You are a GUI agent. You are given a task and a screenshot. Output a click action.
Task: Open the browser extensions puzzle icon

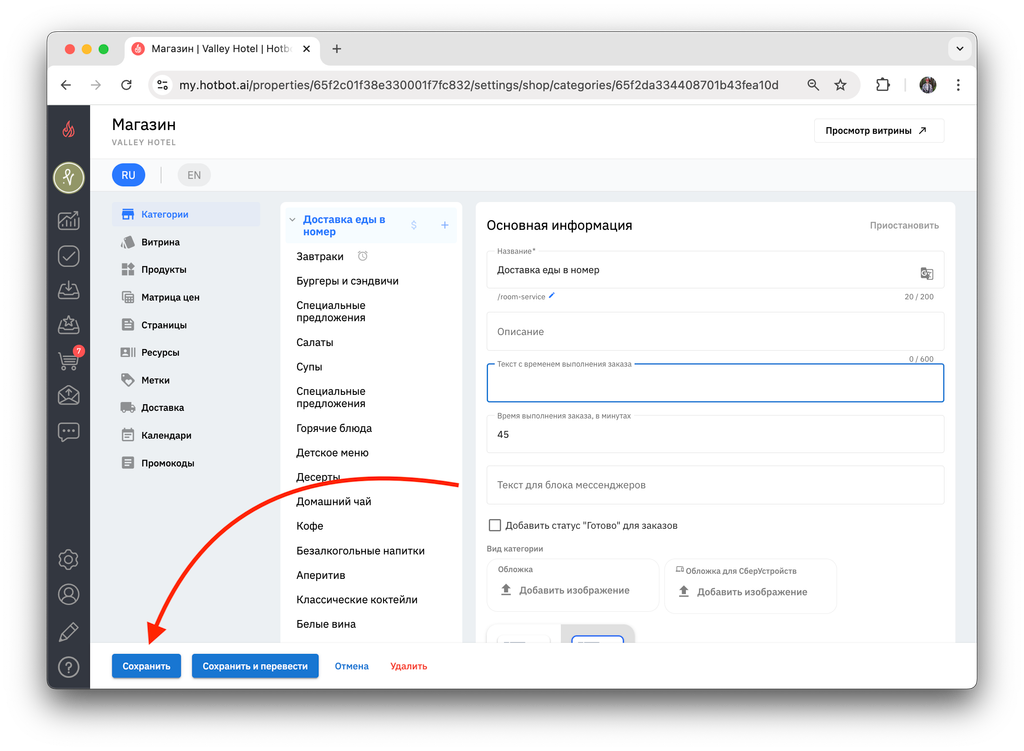click(883, 85)
